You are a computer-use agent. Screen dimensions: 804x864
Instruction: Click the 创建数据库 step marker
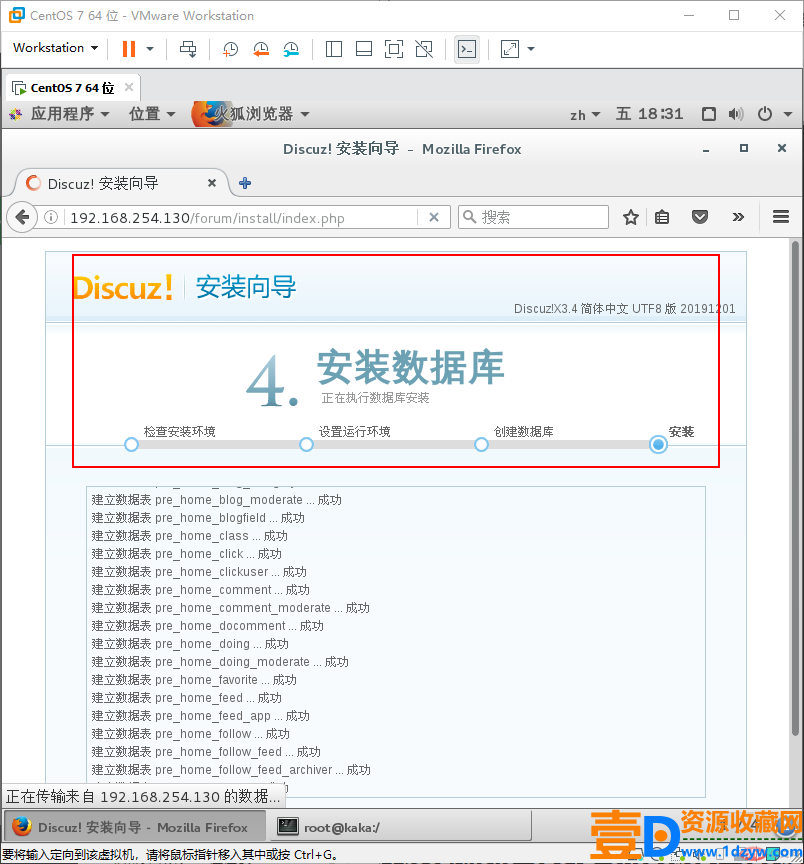click(481, 445)
